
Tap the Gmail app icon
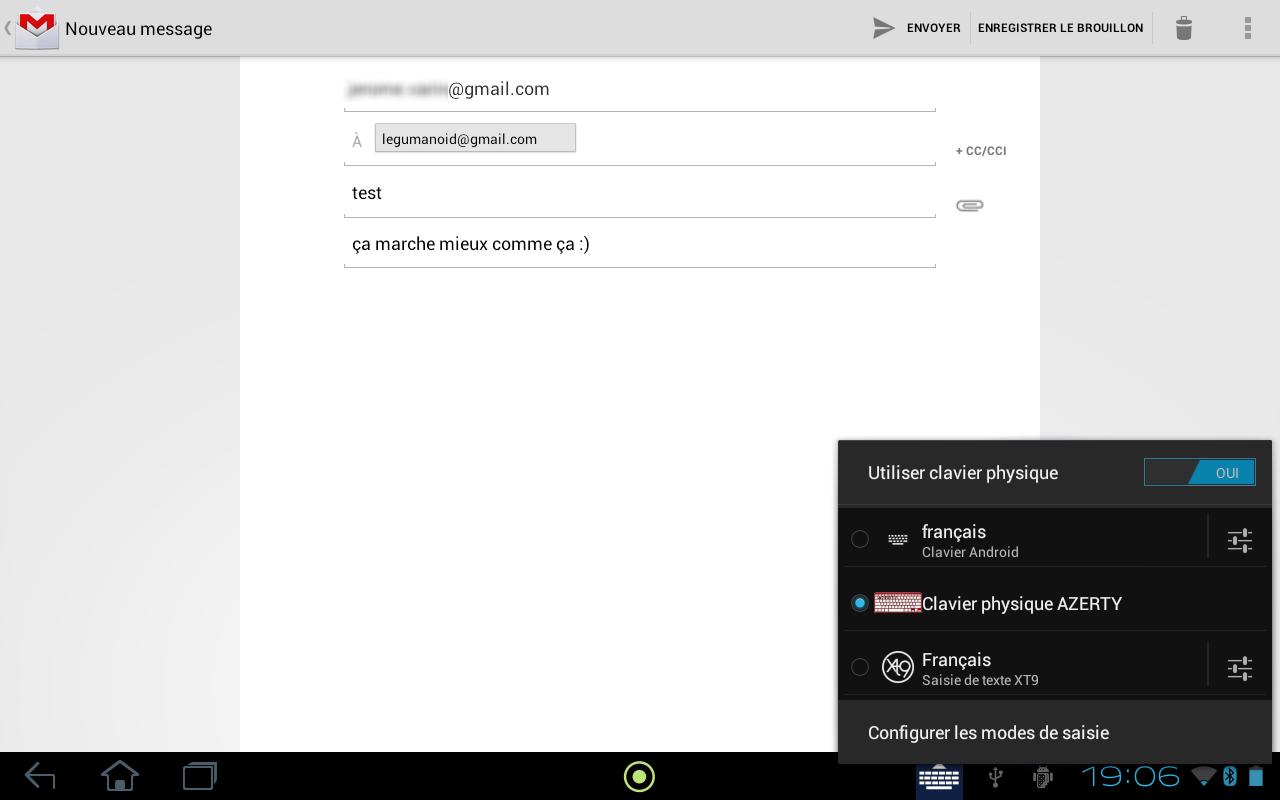[x=37, y=28]
